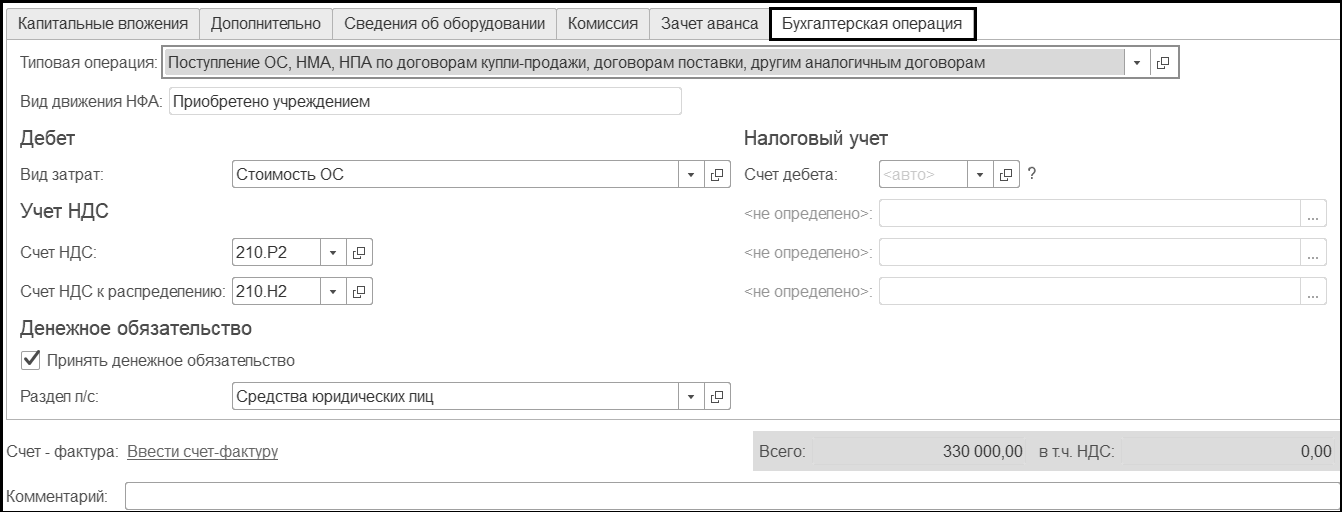Click the open icon beside Счет НДС

click(359, 253)
